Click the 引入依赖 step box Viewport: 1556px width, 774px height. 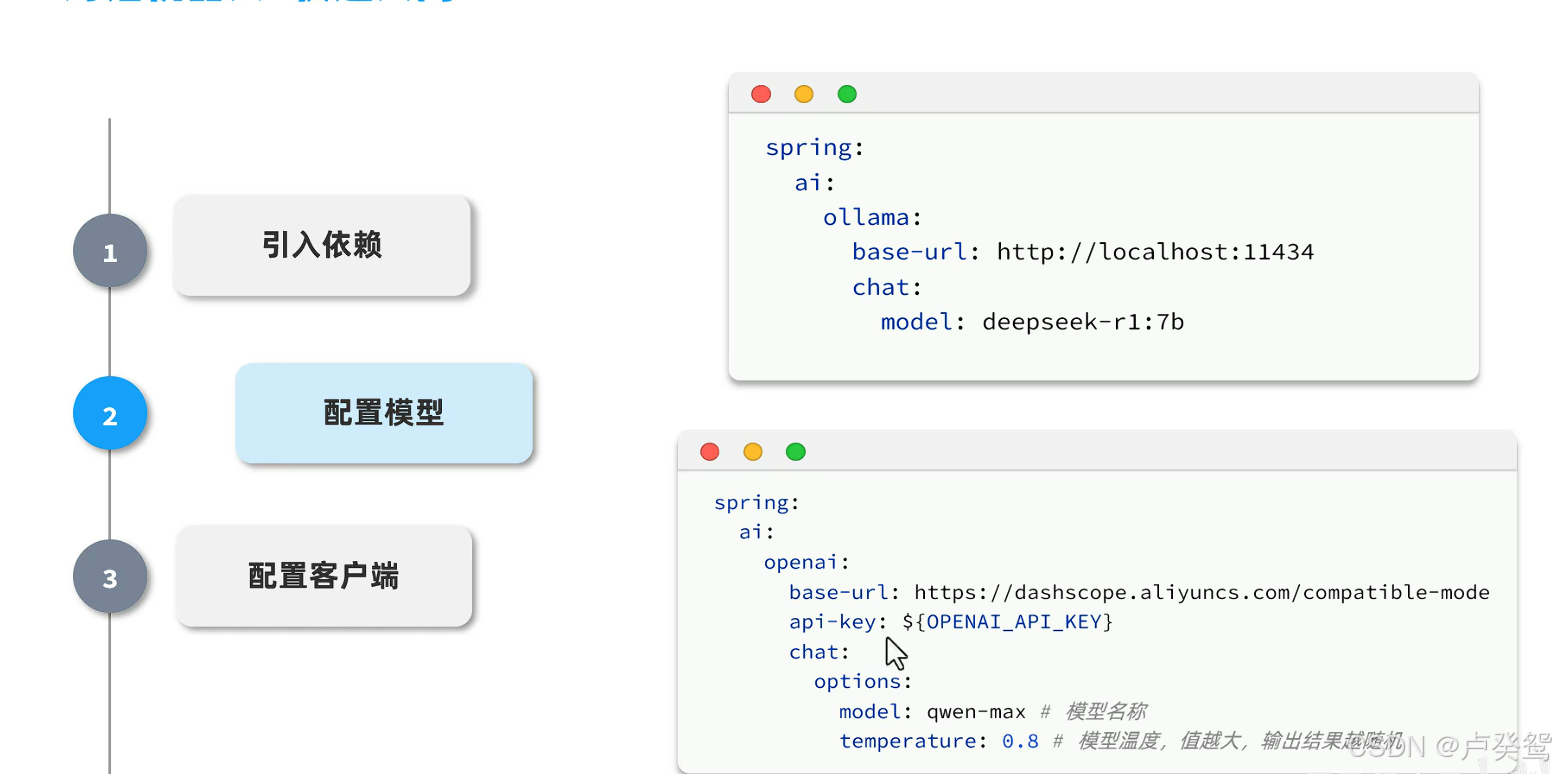tap(322, 245)
